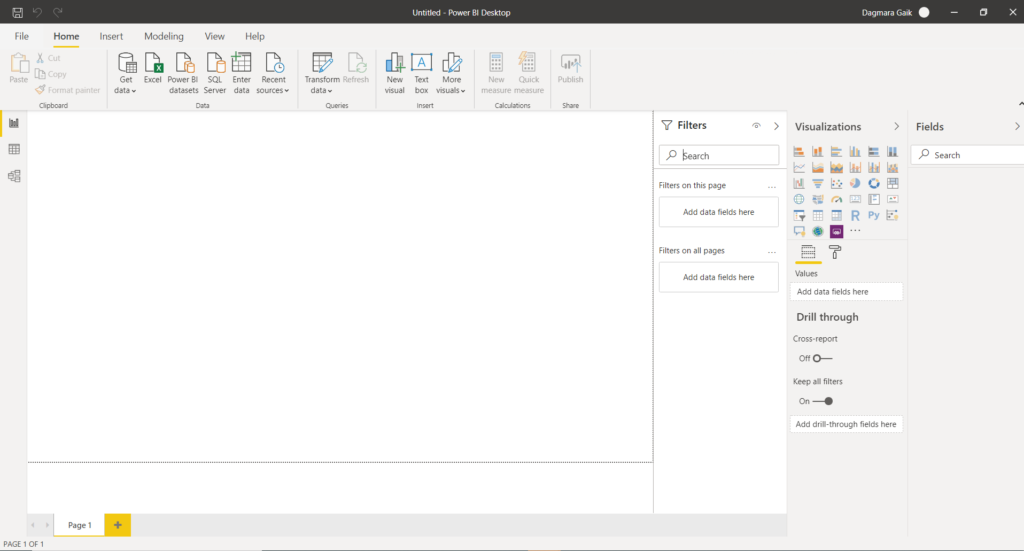Click the Excel data source button
Screen dimensions: 1024x551
click(x=153, y=69)
